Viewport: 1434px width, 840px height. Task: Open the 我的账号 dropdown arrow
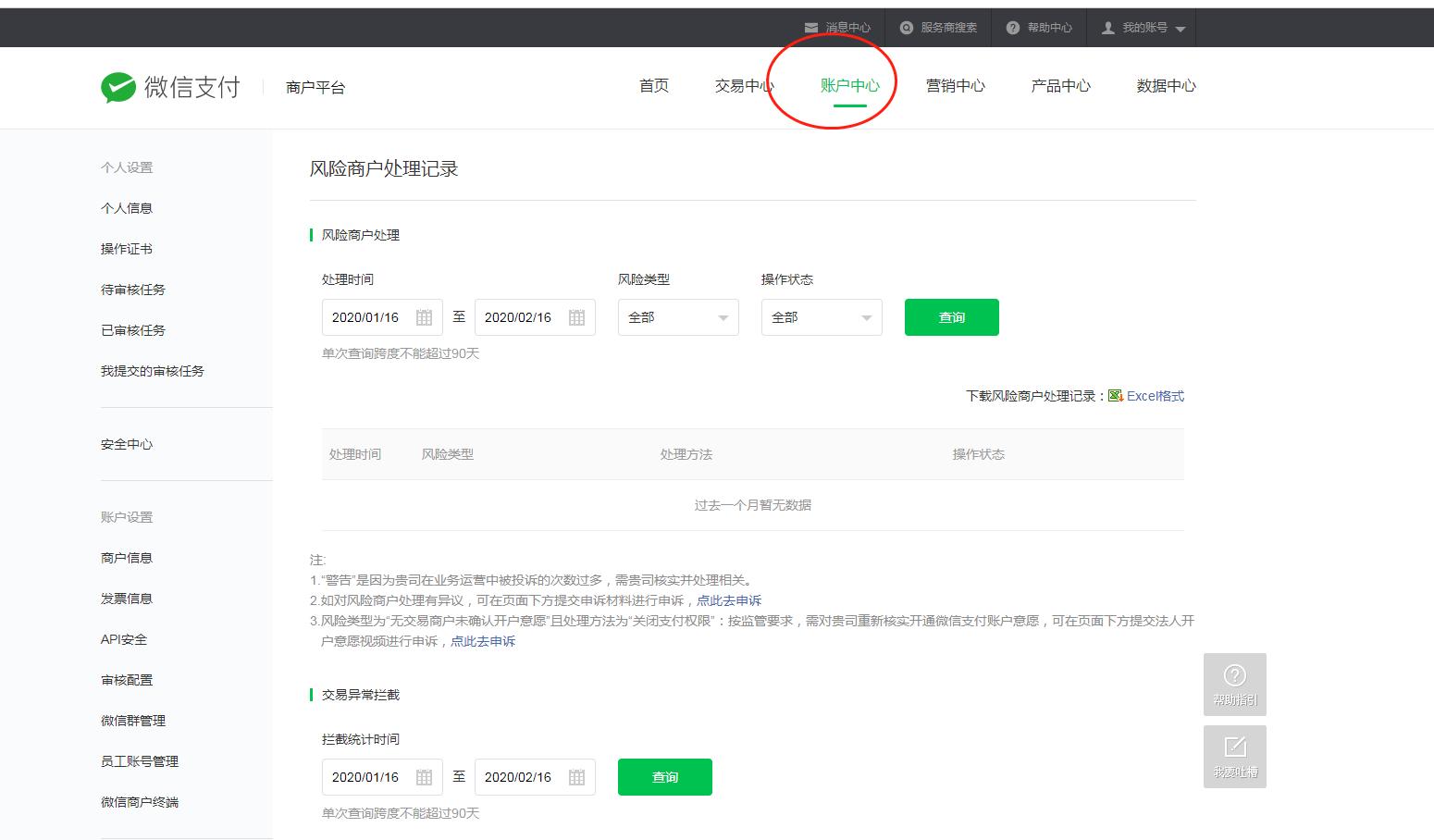point(1181,27)
